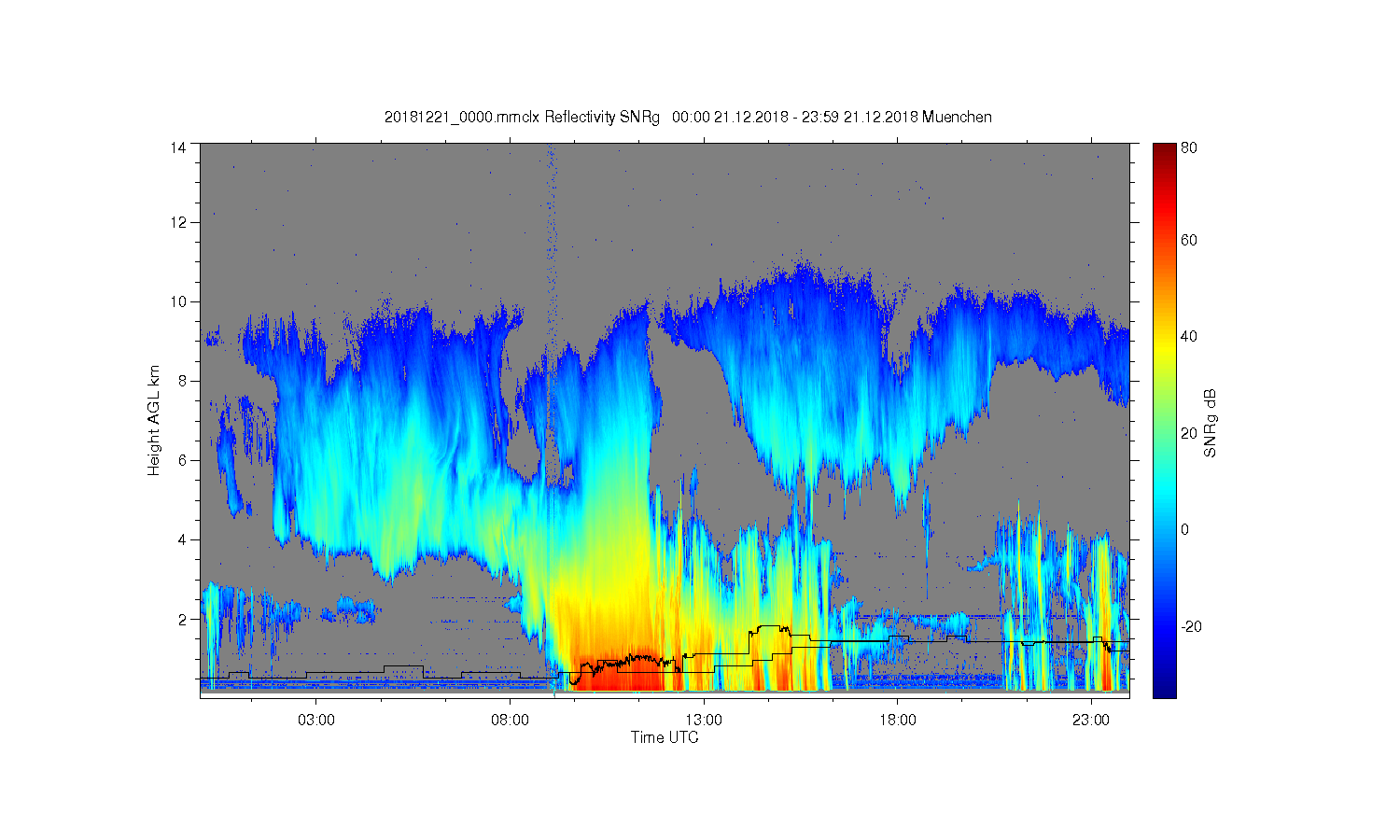Click the height tick label '12'
This screenshot has height=840, width=1400.
177,222
